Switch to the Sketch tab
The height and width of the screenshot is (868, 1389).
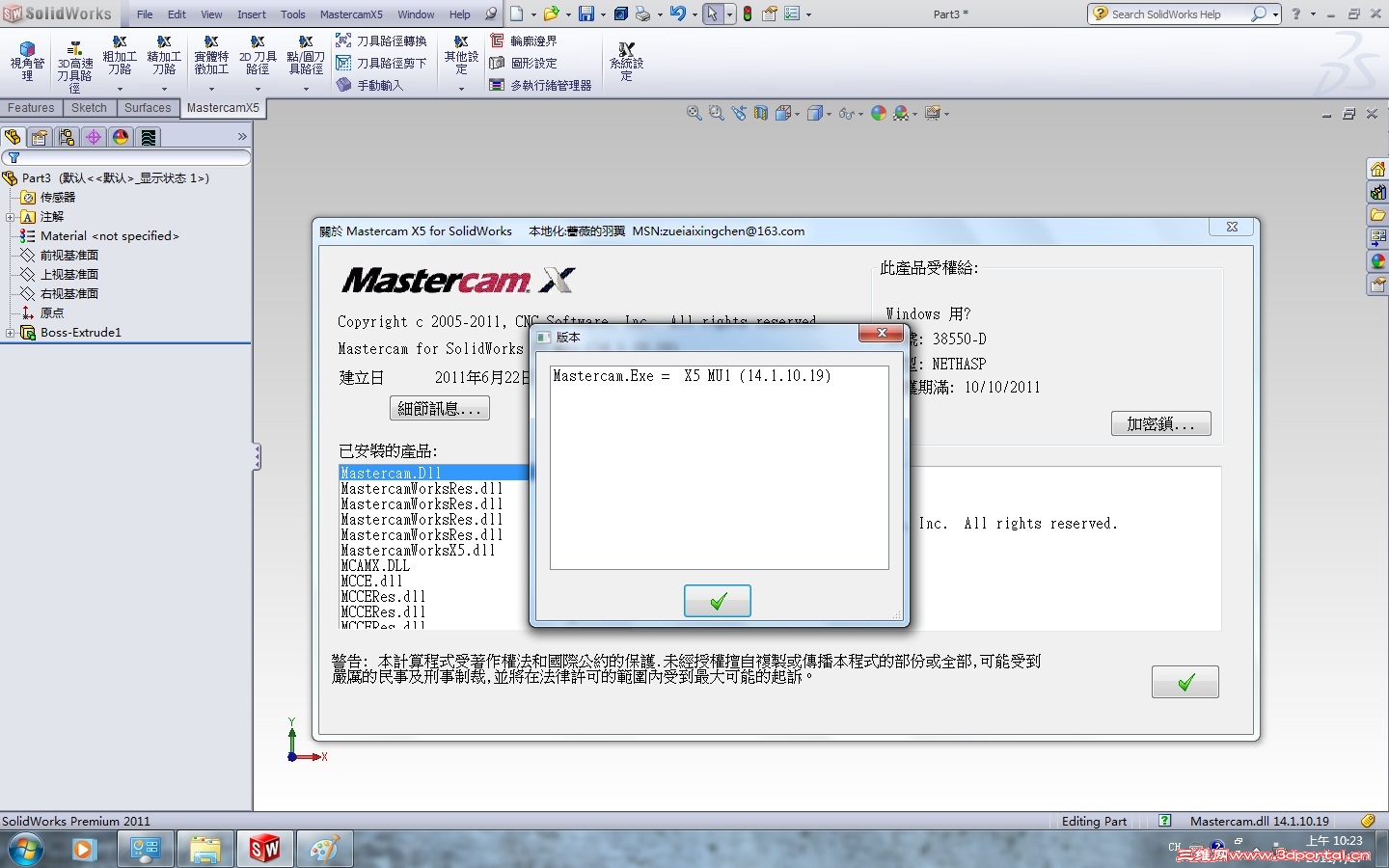(89, 108)
